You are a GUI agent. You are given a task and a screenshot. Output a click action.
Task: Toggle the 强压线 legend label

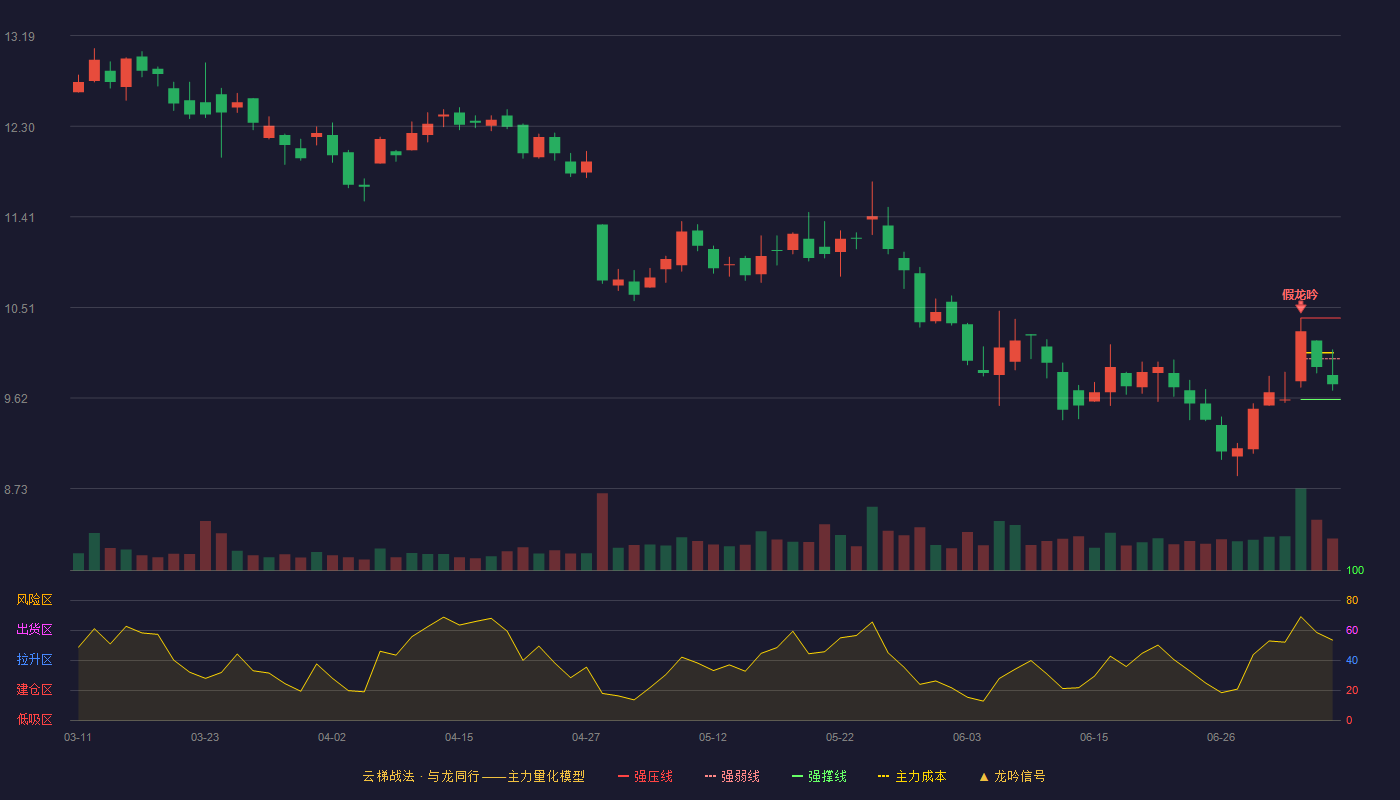tap(653, 777)
